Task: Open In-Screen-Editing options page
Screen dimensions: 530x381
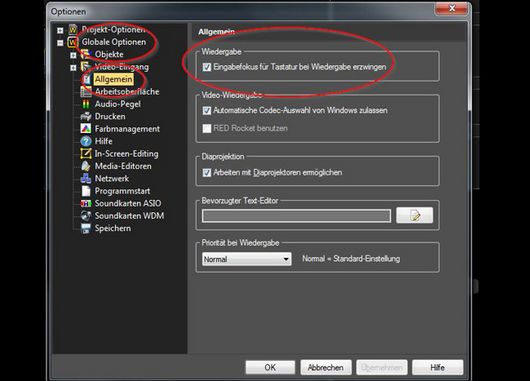Action: click(x=126, y=154)
